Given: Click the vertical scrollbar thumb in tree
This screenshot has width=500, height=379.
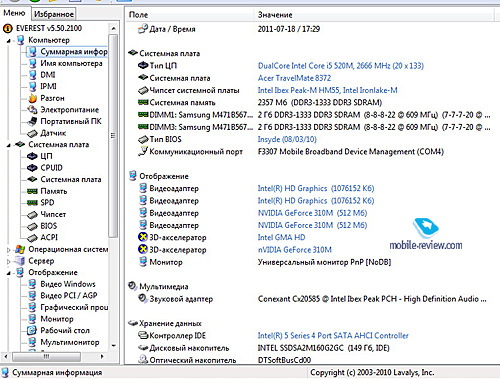Looking at the screenshot, I should click(x=113, y=136).
